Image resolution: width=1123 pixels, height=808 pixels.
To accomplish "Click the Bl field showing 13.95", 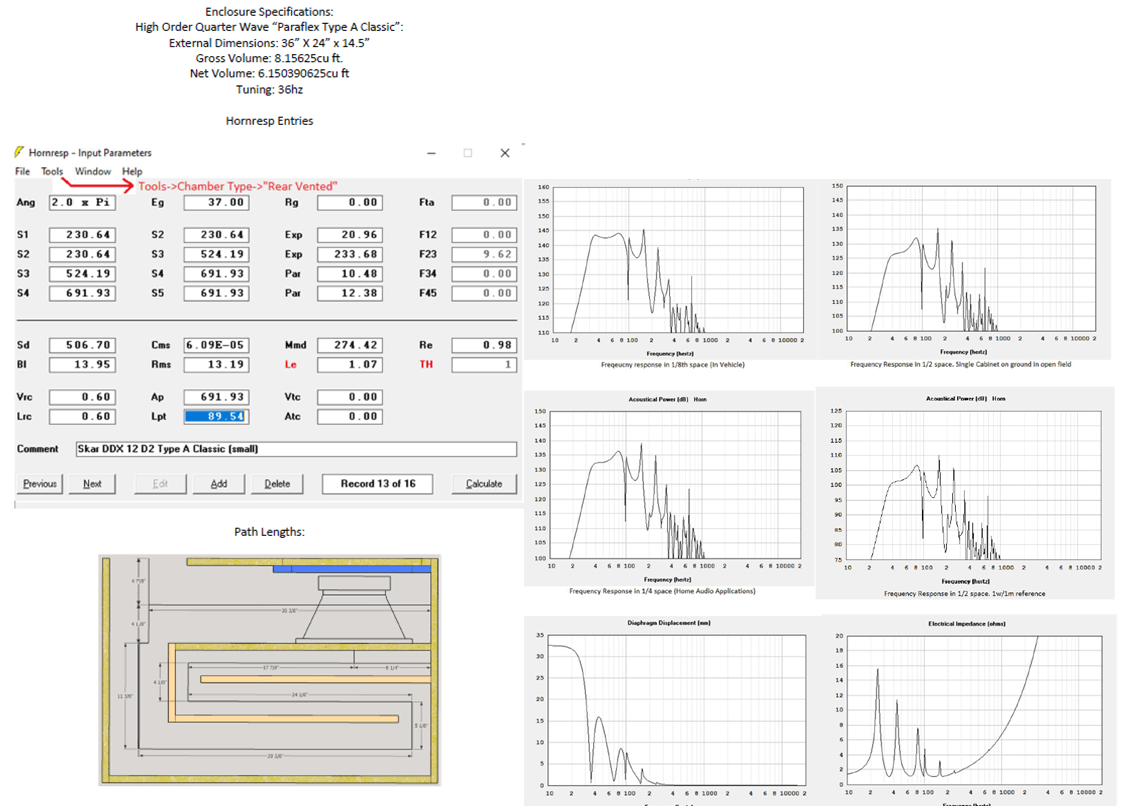I will point(82,365).
